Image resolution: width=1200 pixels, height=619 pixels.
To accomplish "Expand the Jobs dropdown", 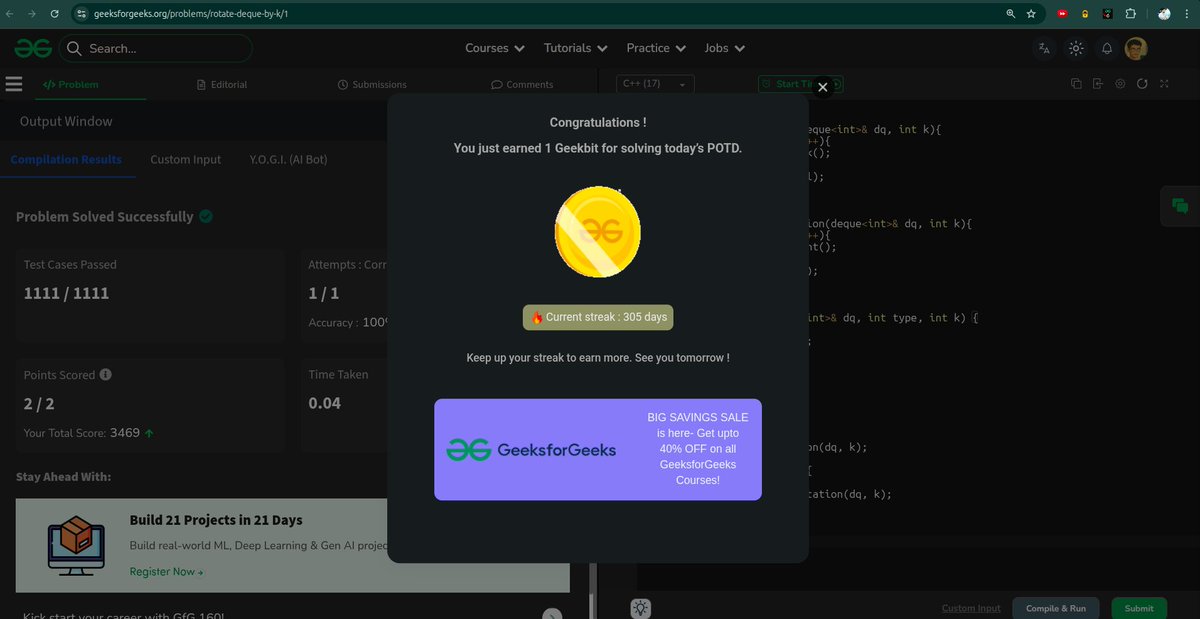I will [725, 48].
